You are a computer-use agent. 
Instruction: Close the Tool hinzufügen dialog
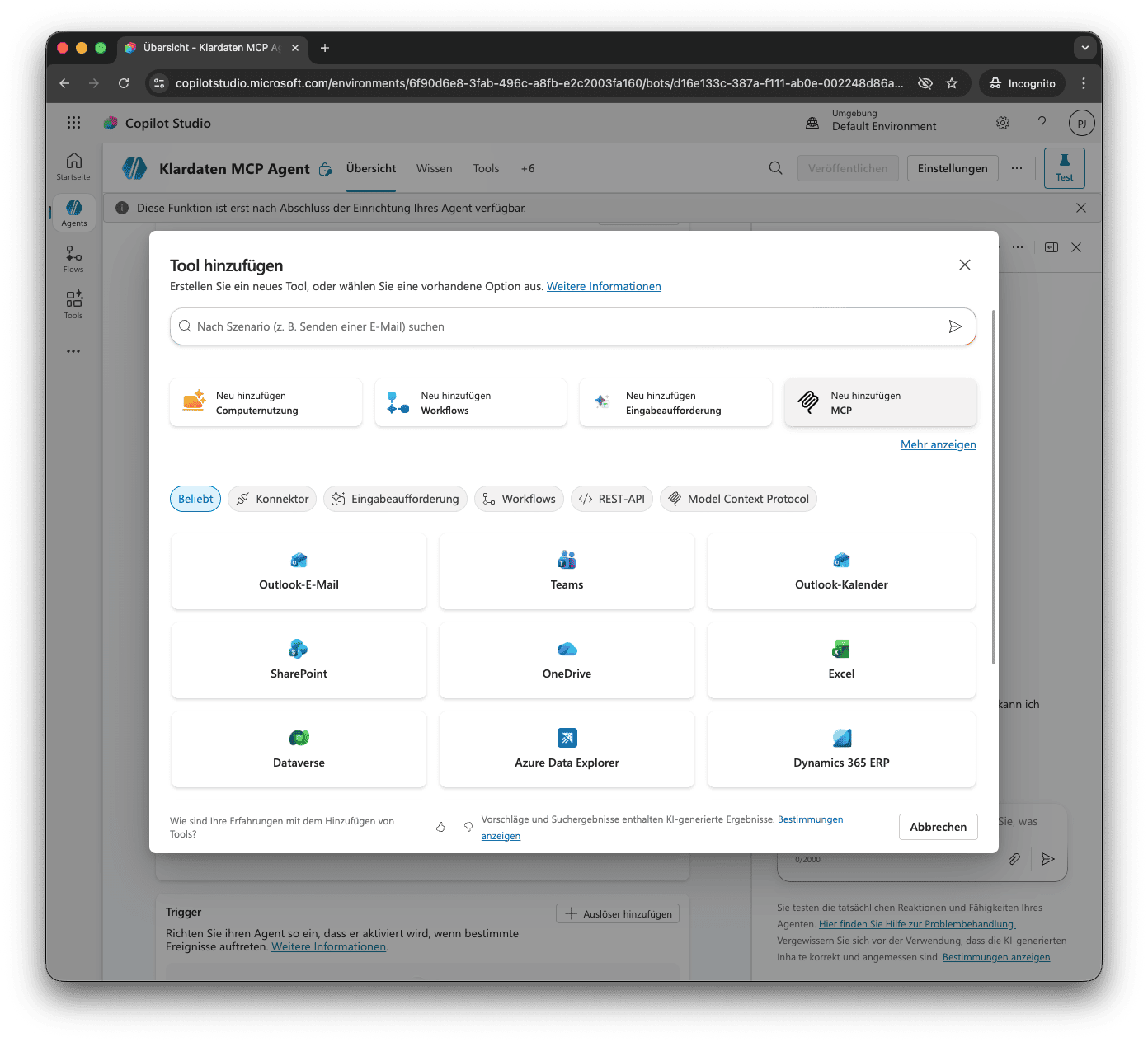965,265
